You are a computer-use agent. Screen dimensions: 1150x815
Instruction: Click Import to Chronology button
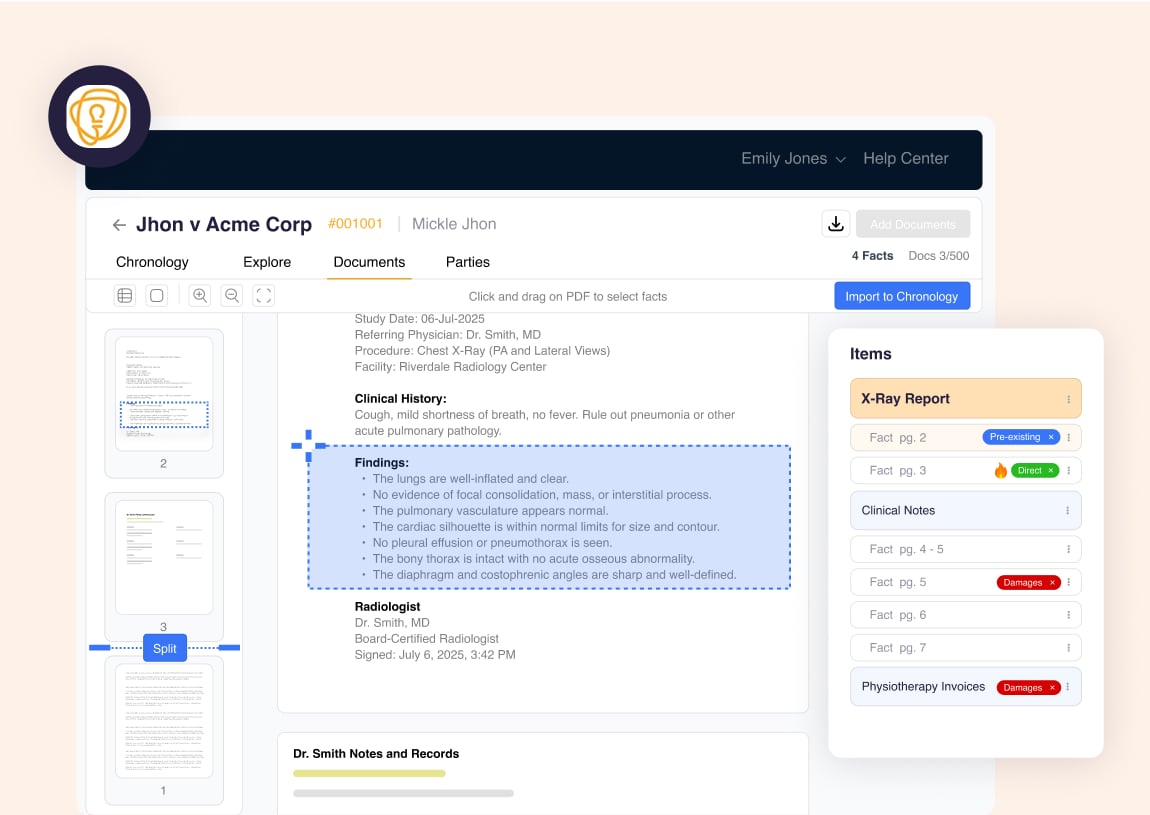[901, 296]
